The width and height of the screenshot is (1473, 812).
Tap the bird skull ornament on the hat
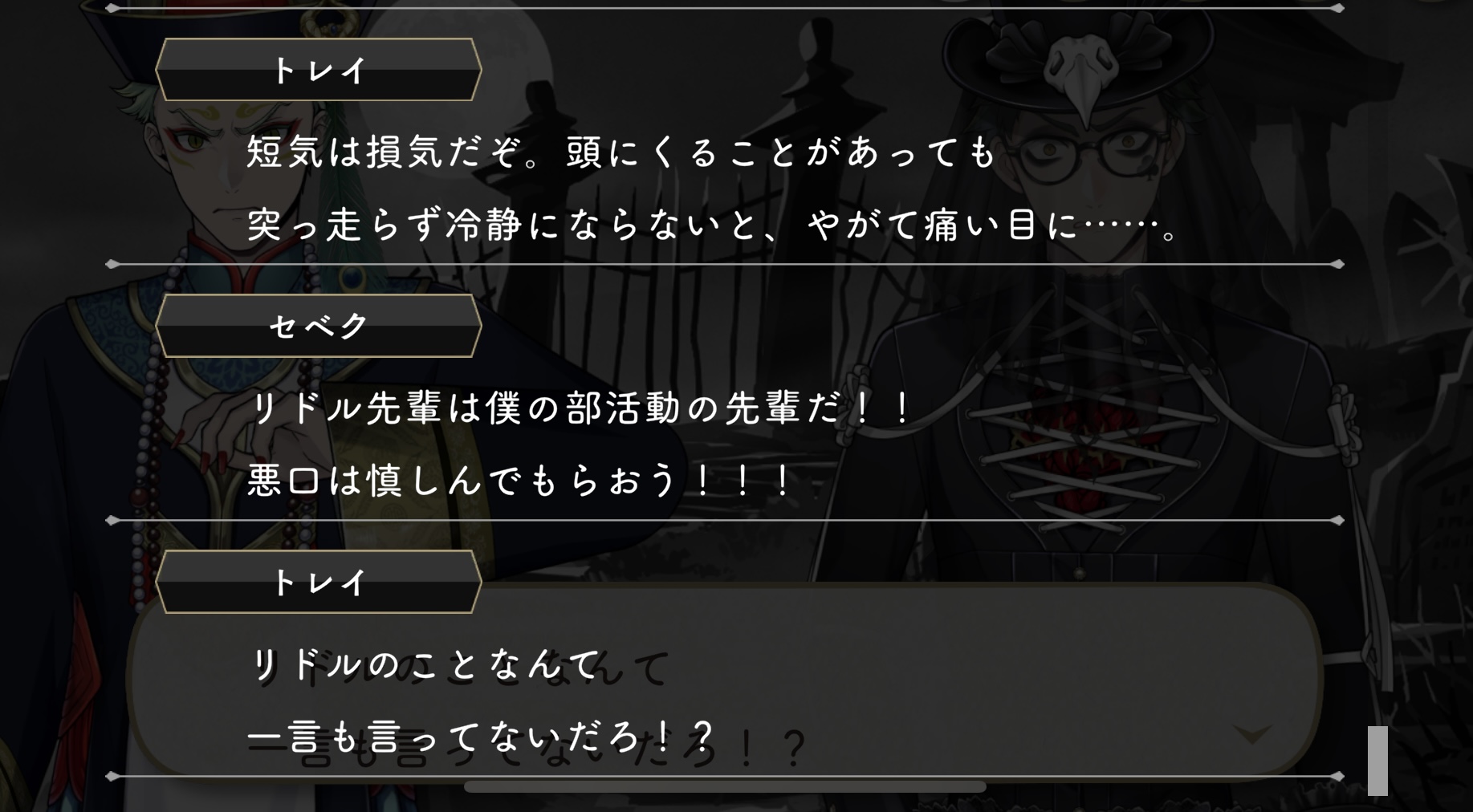click(1084, 76)
